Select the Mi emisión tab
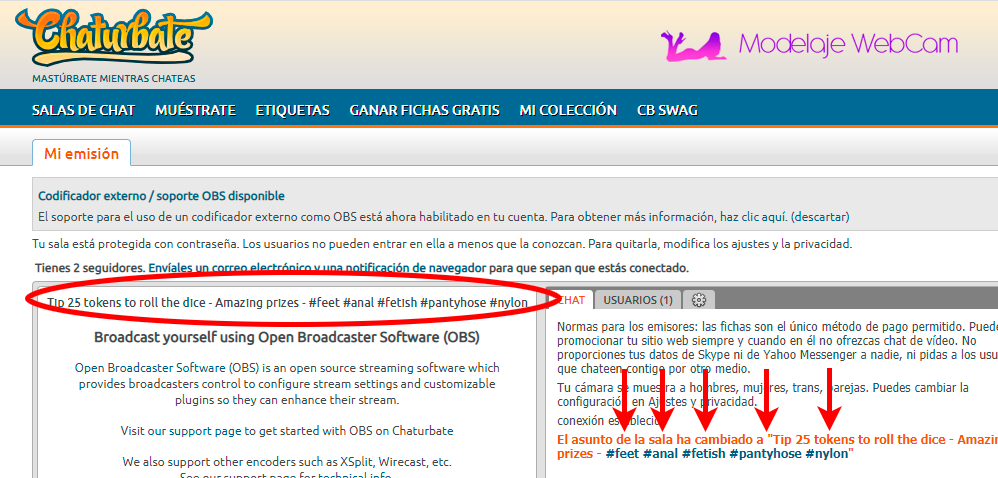This screenshot has width=998, height=478. 81,153
